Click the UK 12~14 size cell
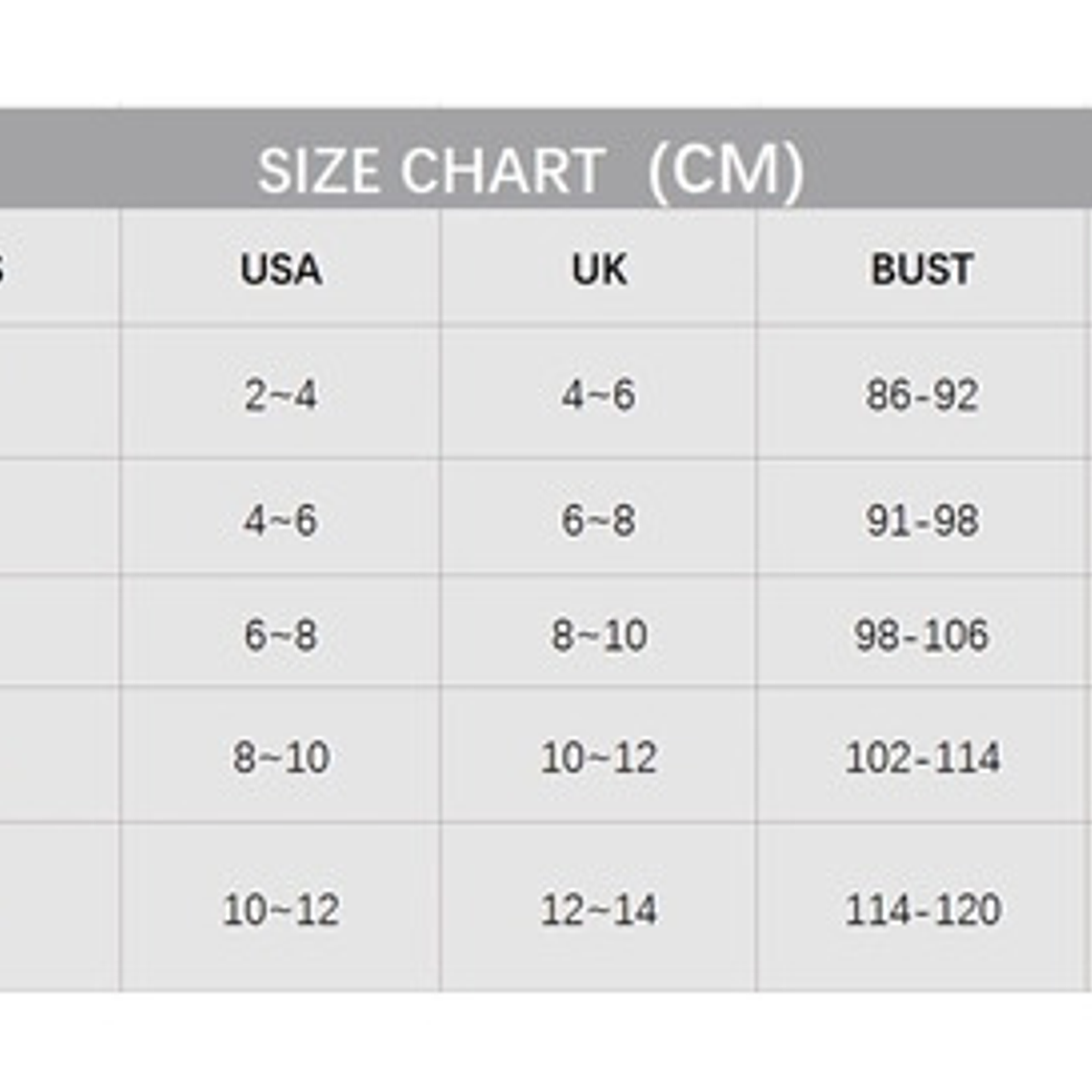 599,909
